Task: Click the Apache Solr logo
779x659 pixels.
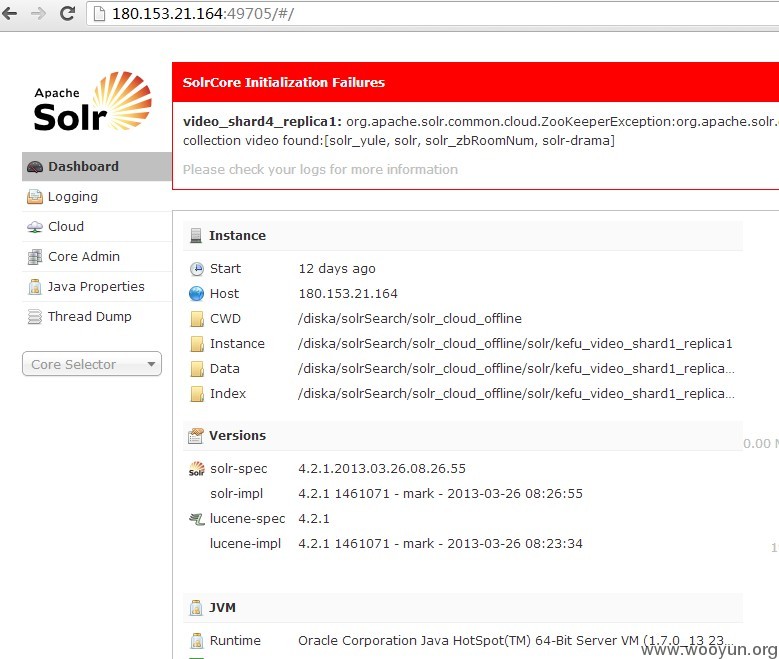Action: 93,101
